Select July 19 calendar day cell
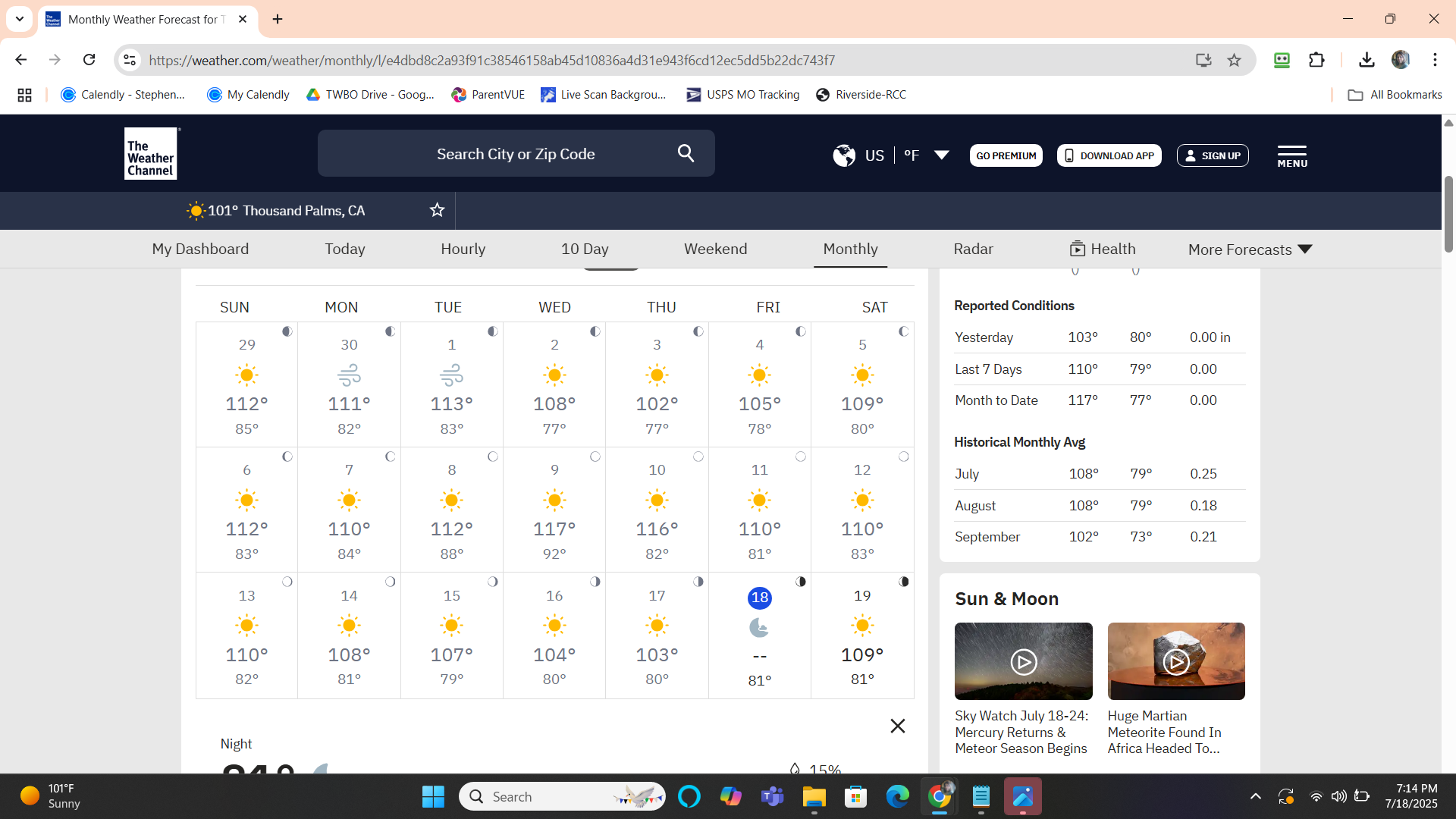The image size is (1456, 819). [862, 635]
